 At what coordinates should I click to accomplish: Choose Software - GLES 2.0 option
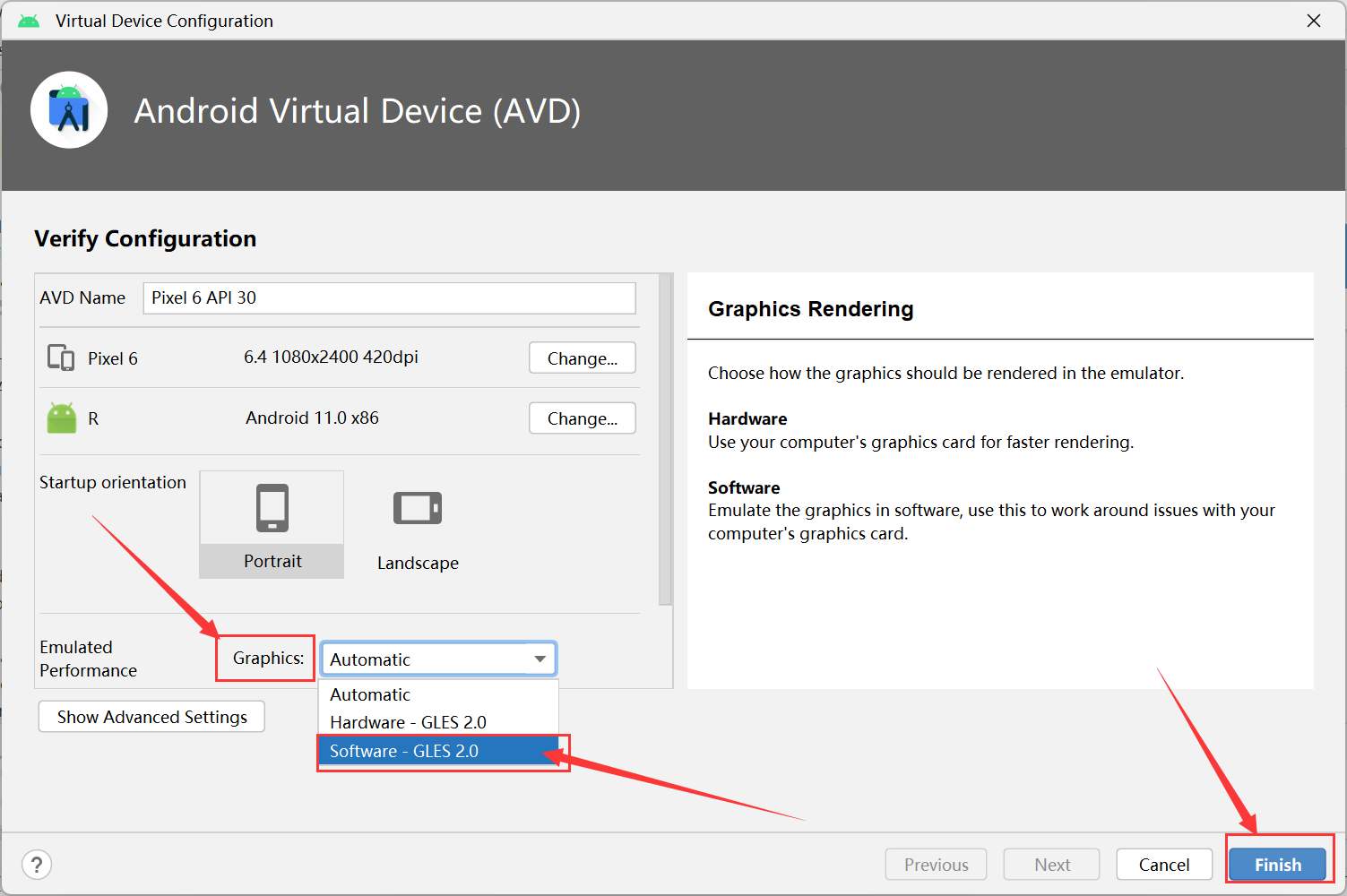pos(438,751)
